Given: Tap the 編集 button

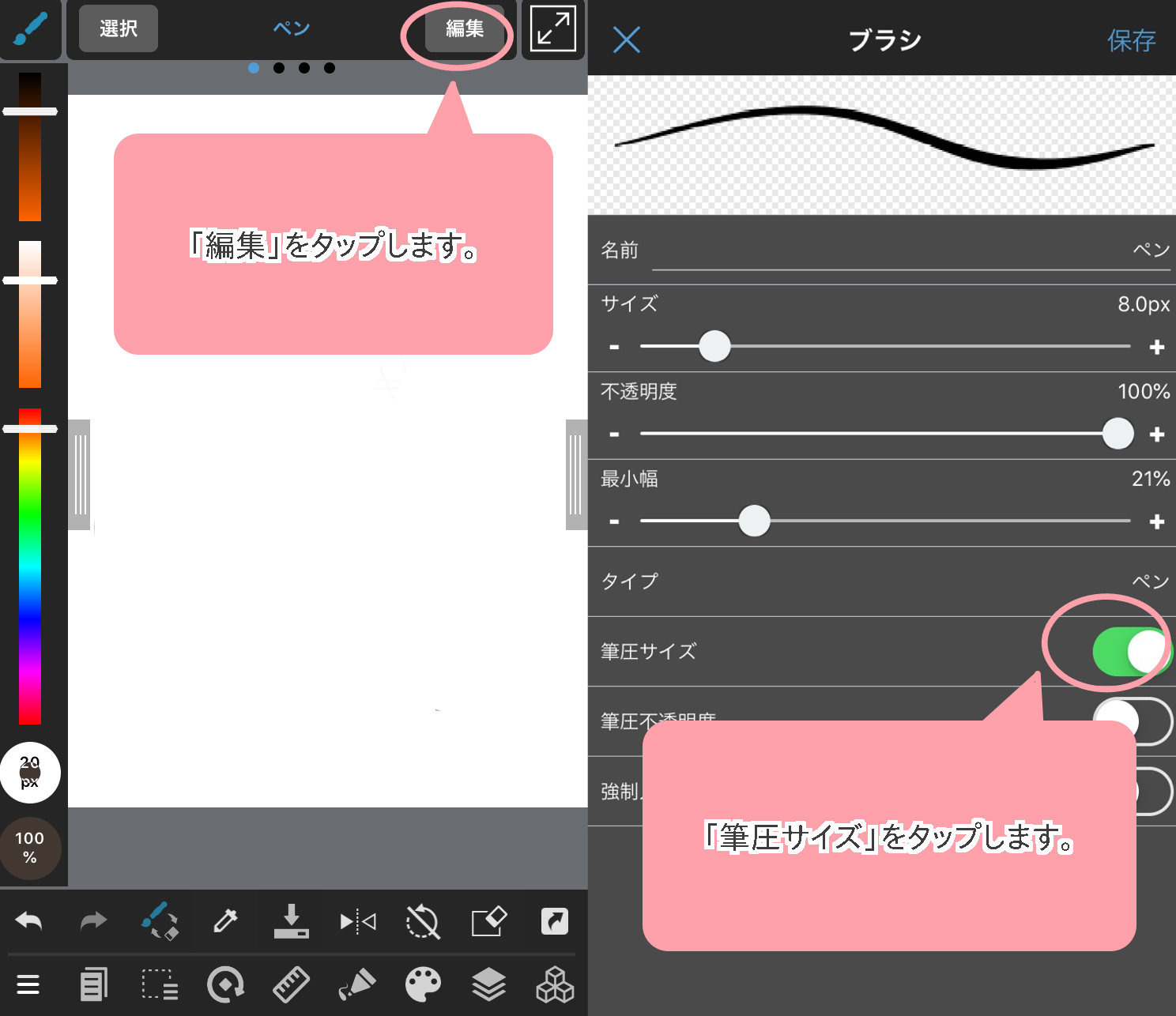Looking at the screenshot, I should [x=464, y=29].
